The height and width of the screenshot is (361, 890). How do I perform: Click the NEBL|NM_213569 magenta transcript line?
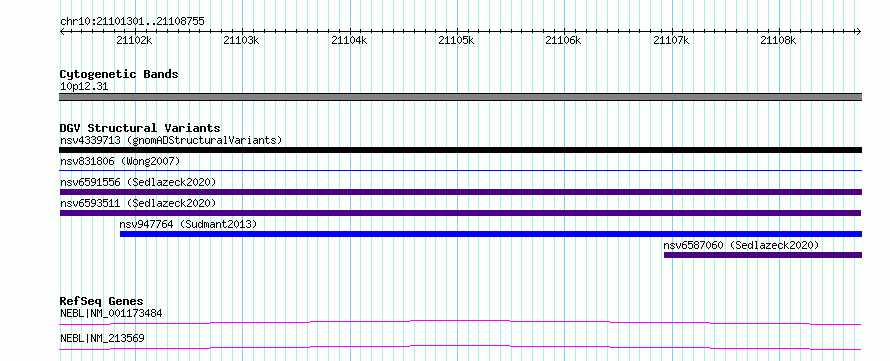coord(460,347)
